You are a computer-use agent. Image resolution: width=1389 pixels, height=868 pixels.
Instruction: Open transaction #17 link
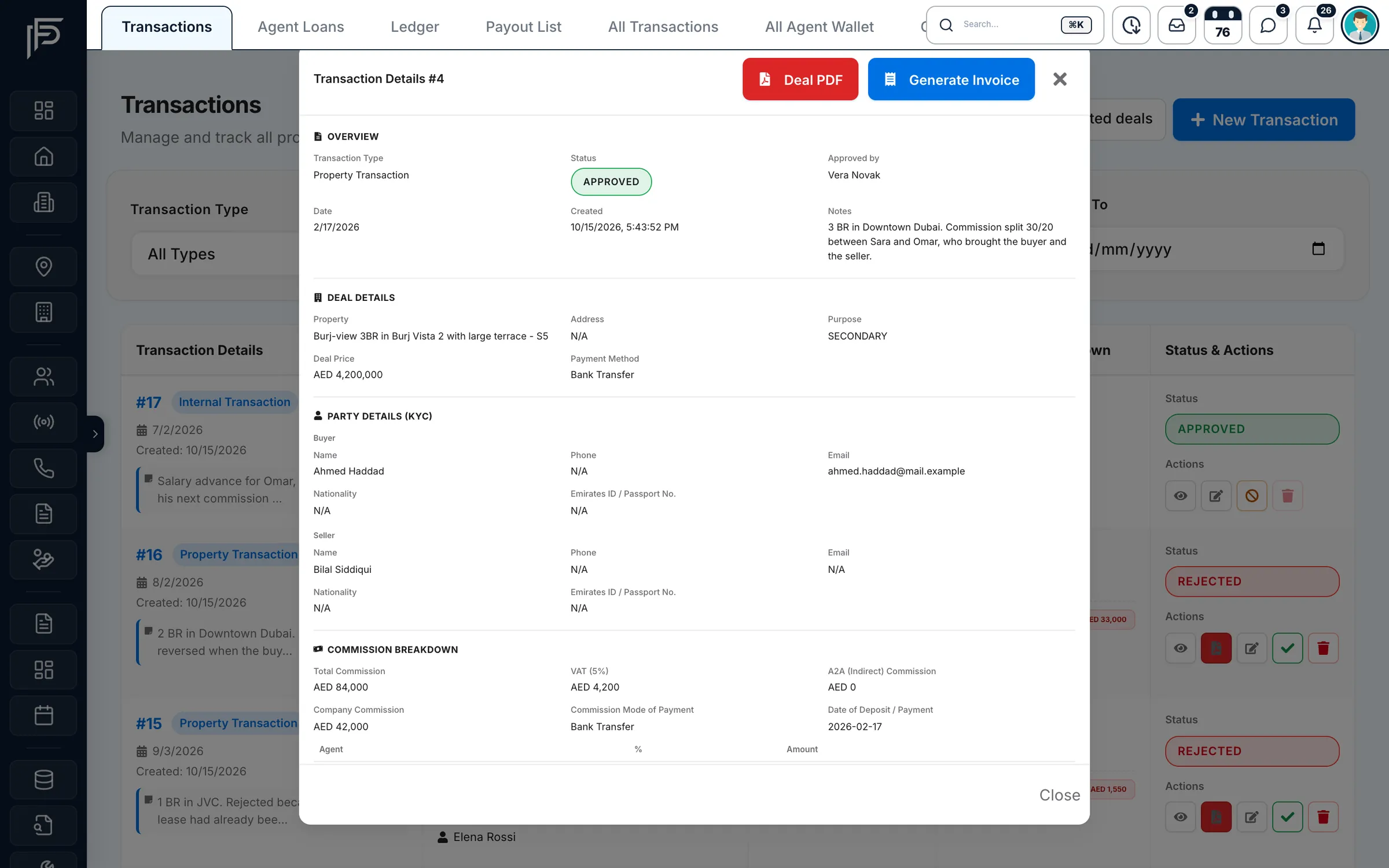(x=149, y=402)
